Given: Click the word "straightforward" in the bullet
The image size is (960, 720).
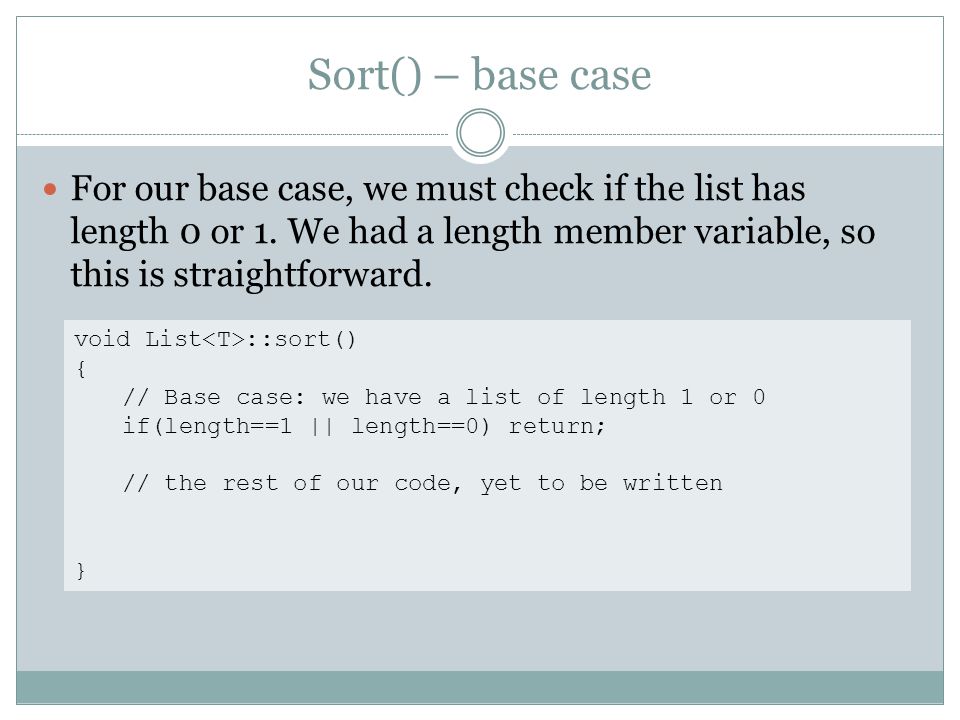Looking at the screenshot, I should pos(298,274).
